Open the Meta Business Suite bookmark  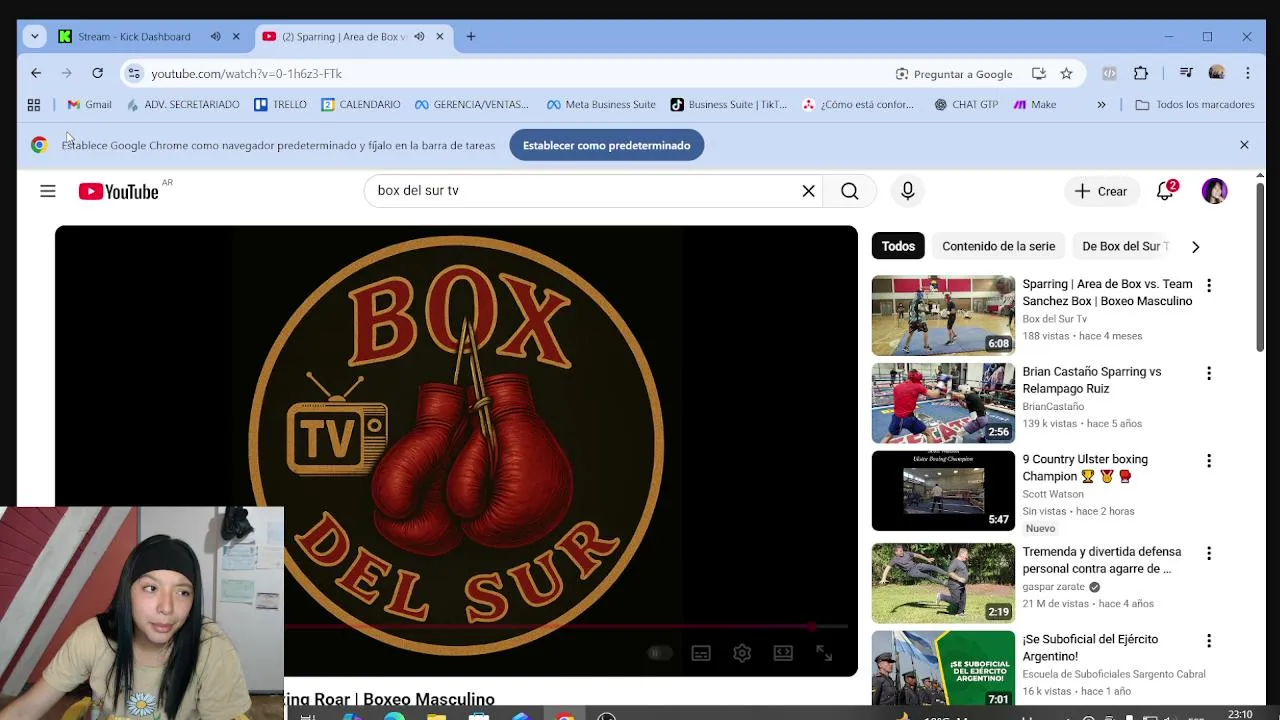tap(601, 104)
